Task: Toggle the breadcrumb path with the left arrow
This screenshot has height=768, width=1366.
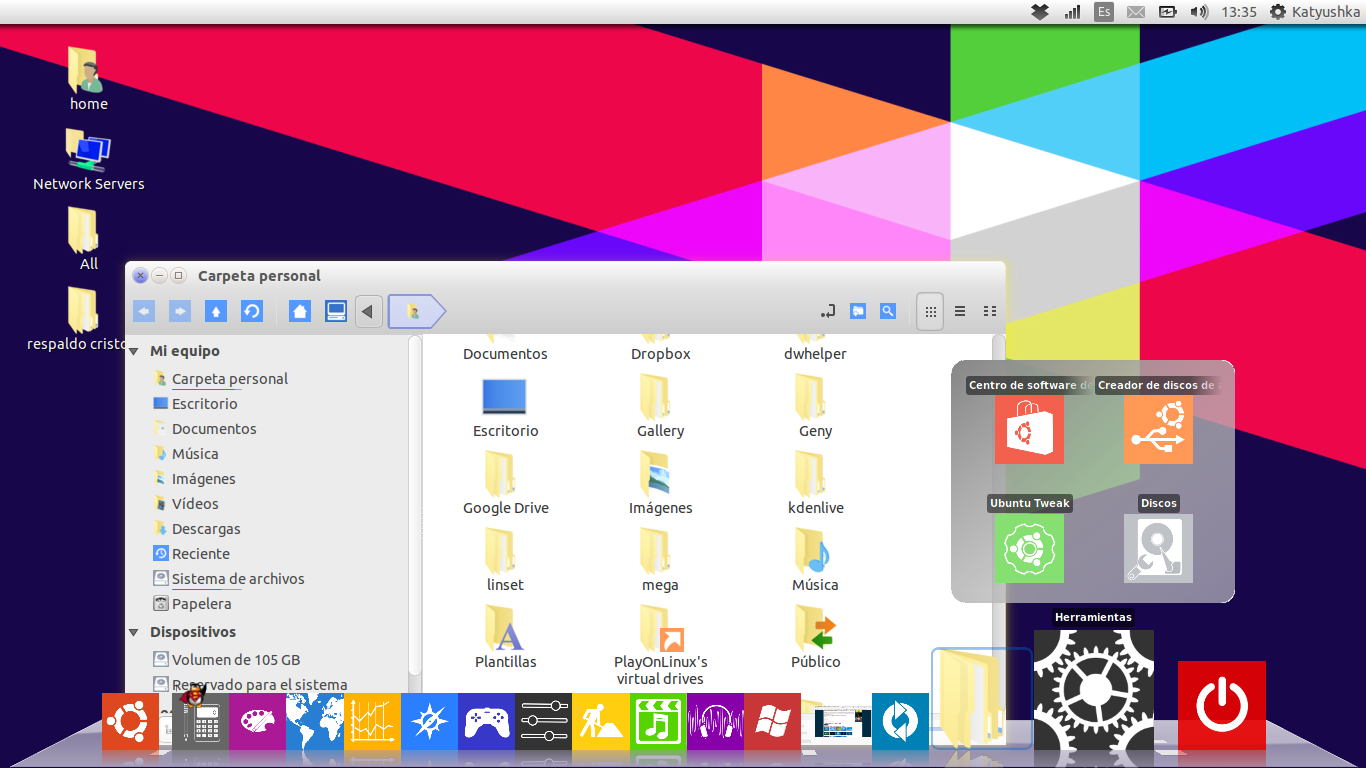Action: (368, 311)
